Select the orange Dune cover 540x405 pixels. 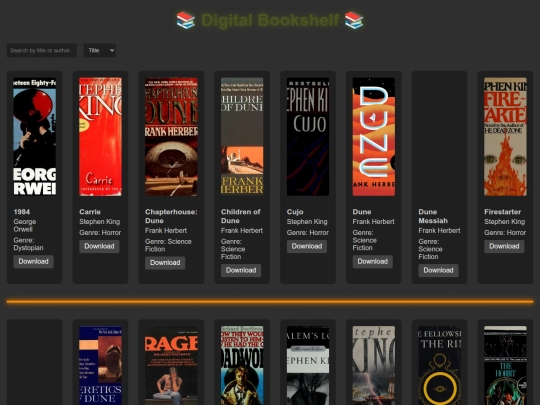point(374,137)
